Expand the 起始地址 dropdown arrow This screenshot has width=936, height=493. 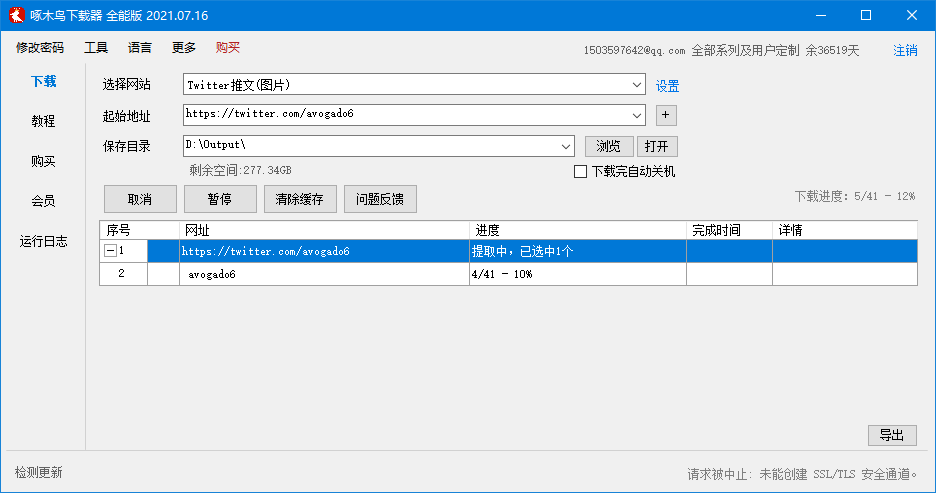click(x=636, y=115)
